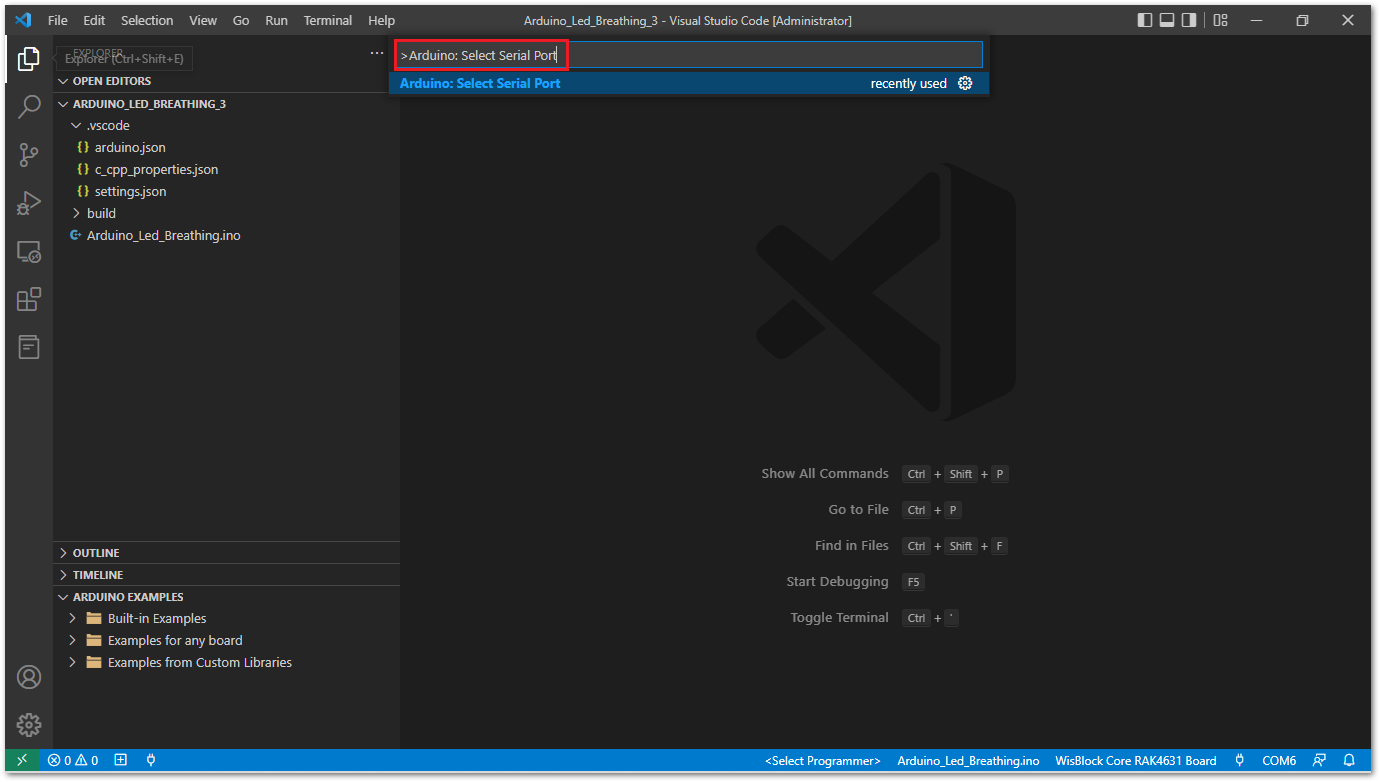Open the Terminal menu
The width and height of the screenshot is (1380, 782).
(x=328, y=20)
